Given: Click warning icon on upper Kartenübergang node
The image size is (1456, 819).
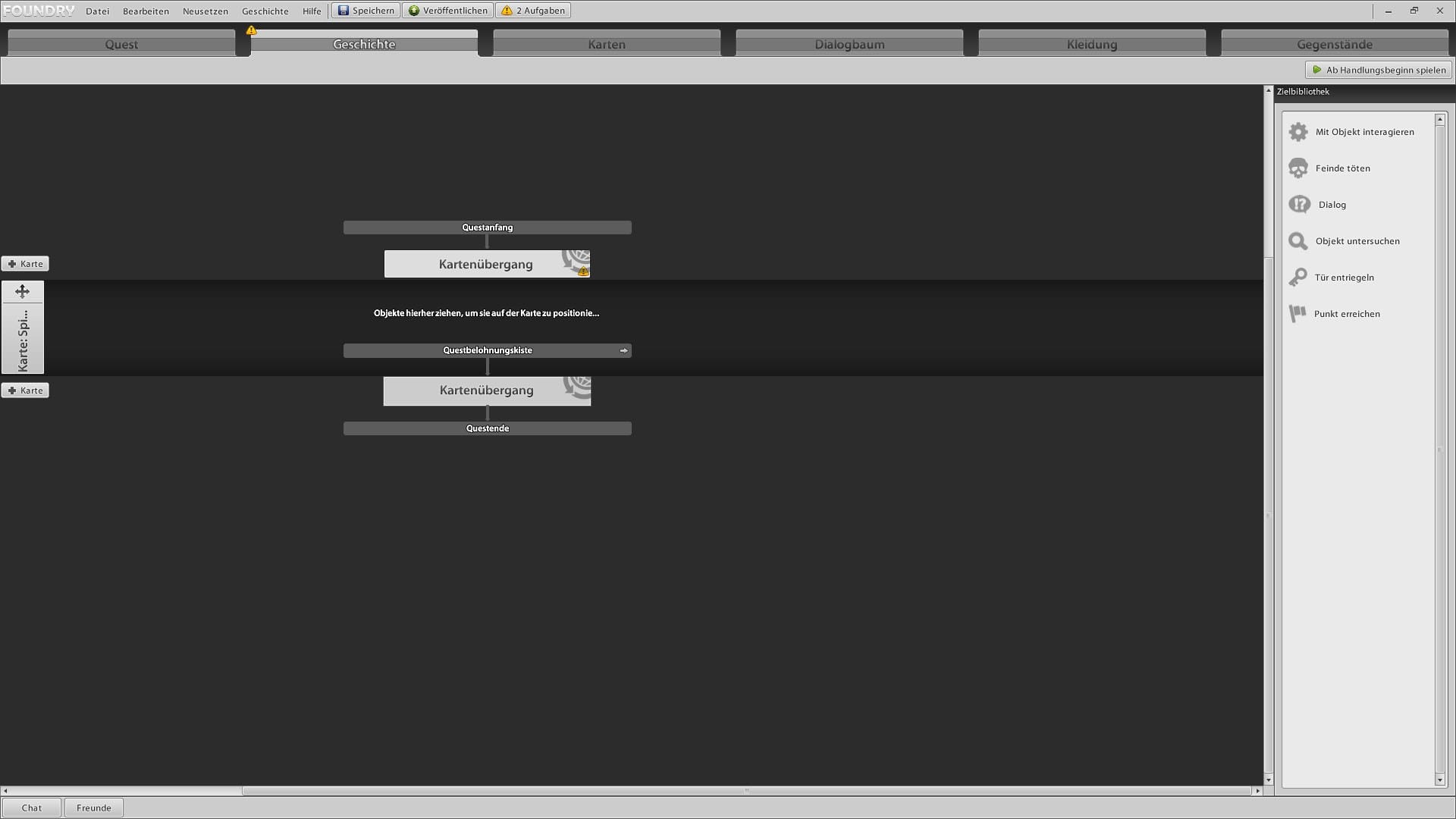Looking at the screenshot, I should click(583, 271).
